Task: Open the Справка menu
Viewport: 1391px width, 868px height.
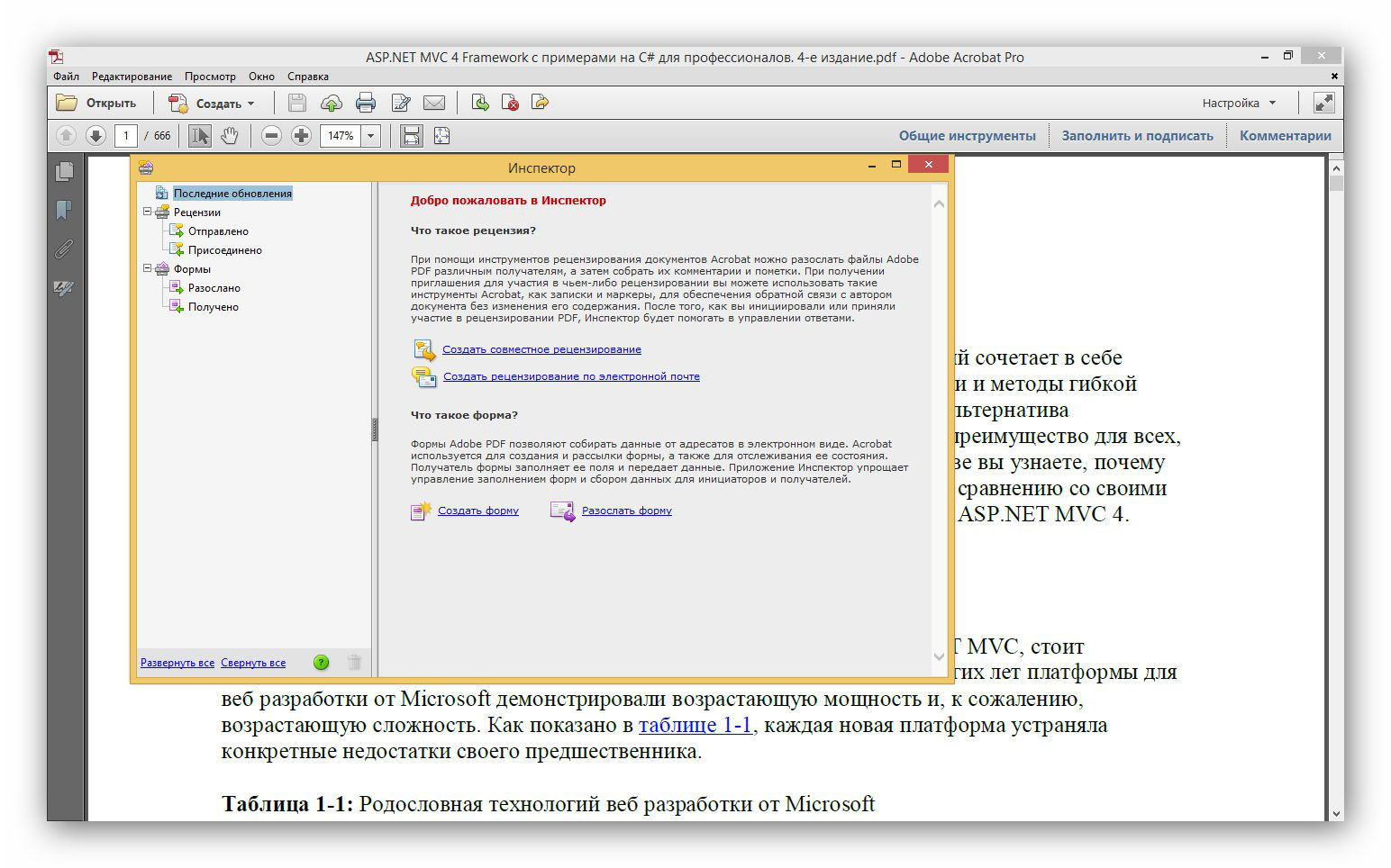Action: tap(308, 77)
